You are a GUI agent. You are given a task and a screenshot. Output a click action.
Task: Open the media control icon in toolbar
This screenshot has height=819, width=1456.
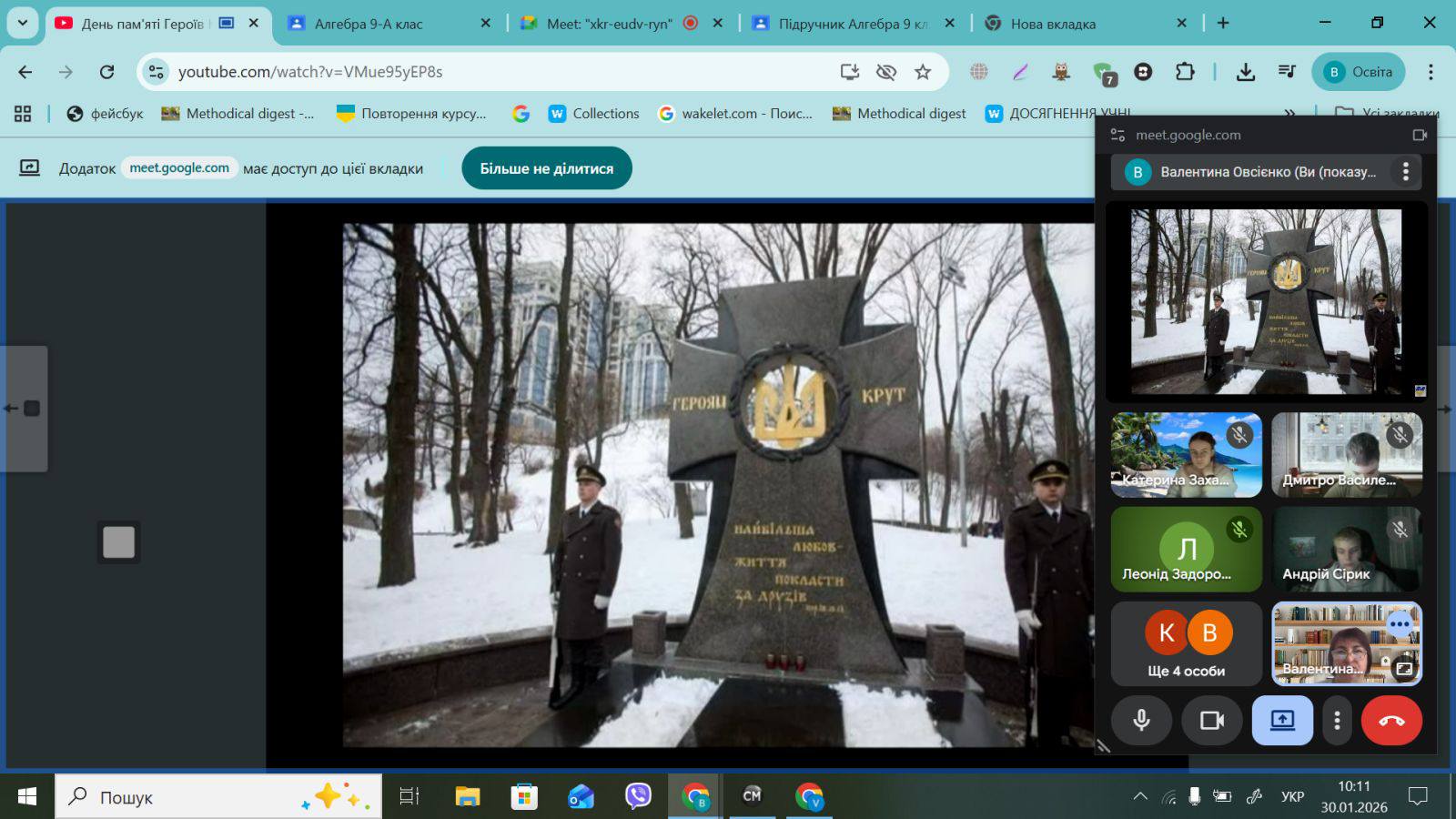(1287, 72)
